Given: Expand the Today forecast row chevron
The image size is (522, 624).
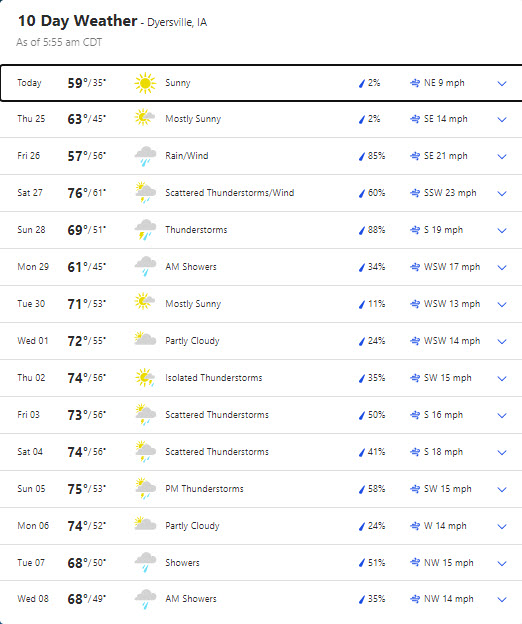Looking at the screenshot, I should pyautogui.click(x=502, y=84).
